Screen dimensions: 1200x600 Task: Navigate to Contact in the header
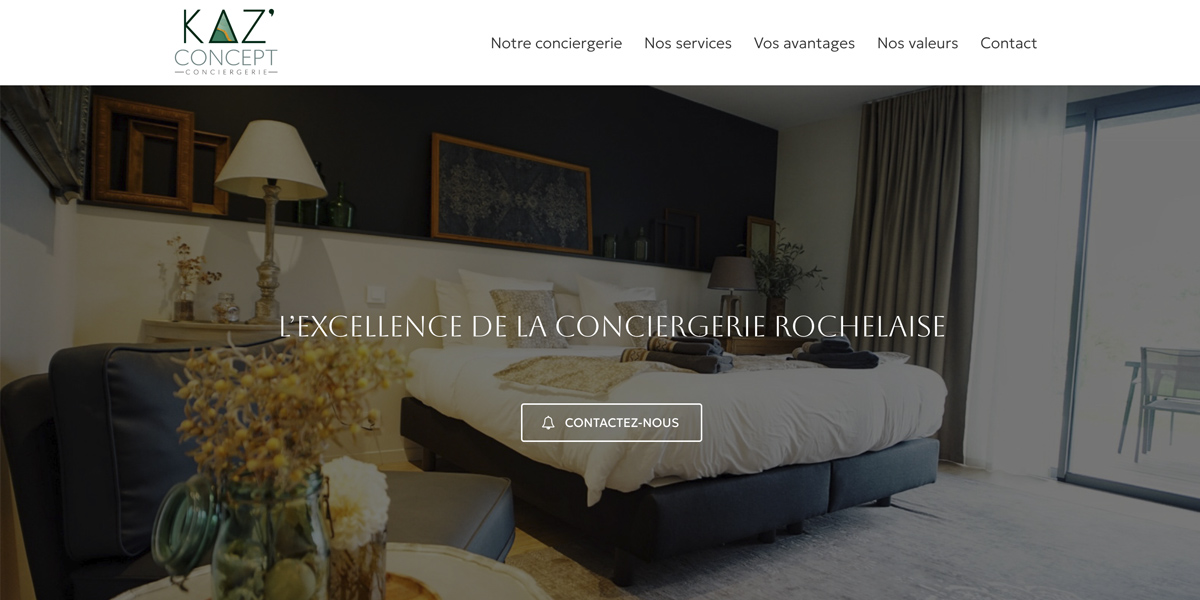click(x=1008, y=43)
